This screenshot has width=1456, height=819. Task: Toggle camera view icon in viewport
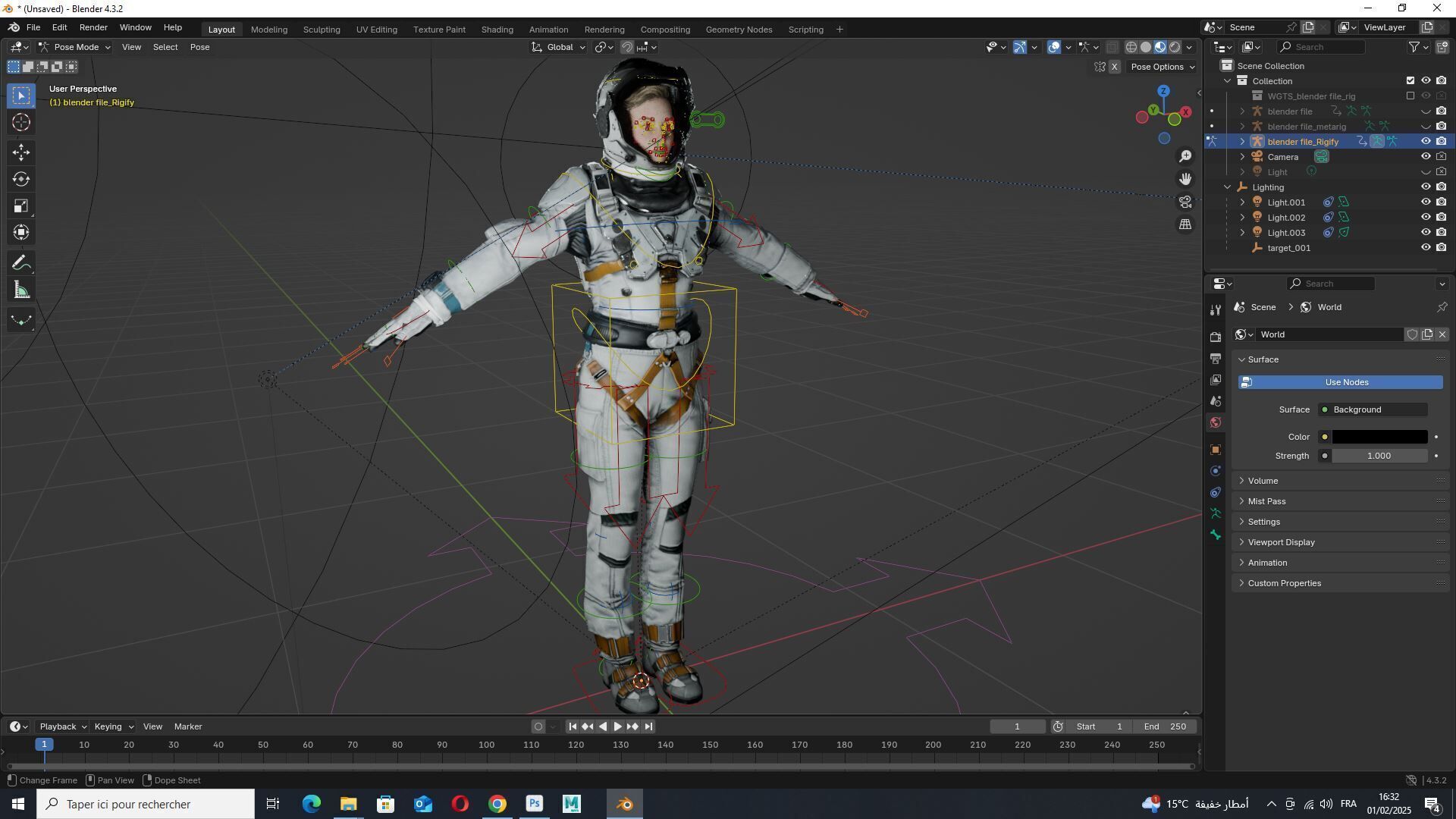click(x=1185, y=202)
